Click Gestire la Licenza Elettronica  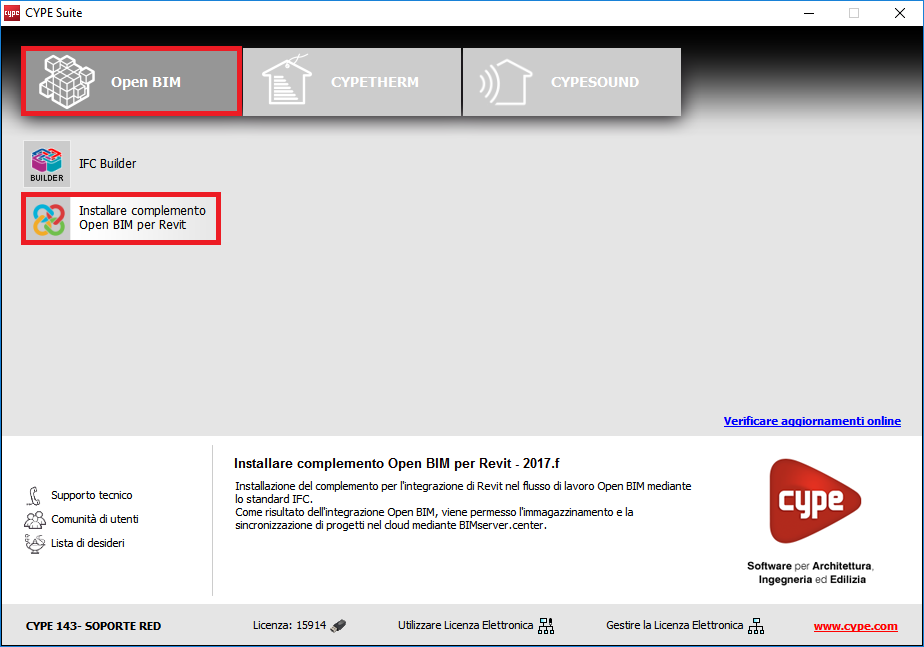[x=675, y=625]
